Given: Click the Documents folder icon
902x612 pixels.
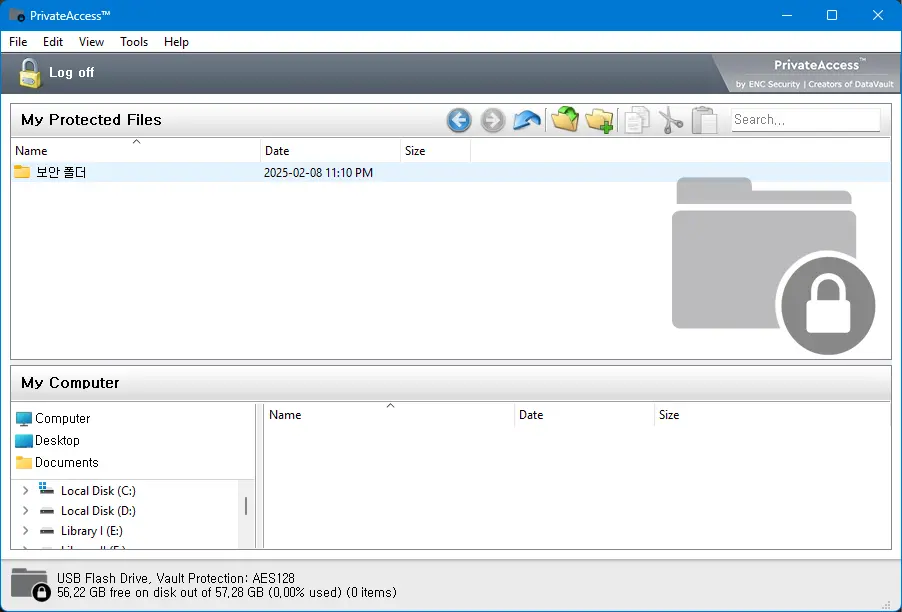Looking at the screenshot, I should [24, 462].
